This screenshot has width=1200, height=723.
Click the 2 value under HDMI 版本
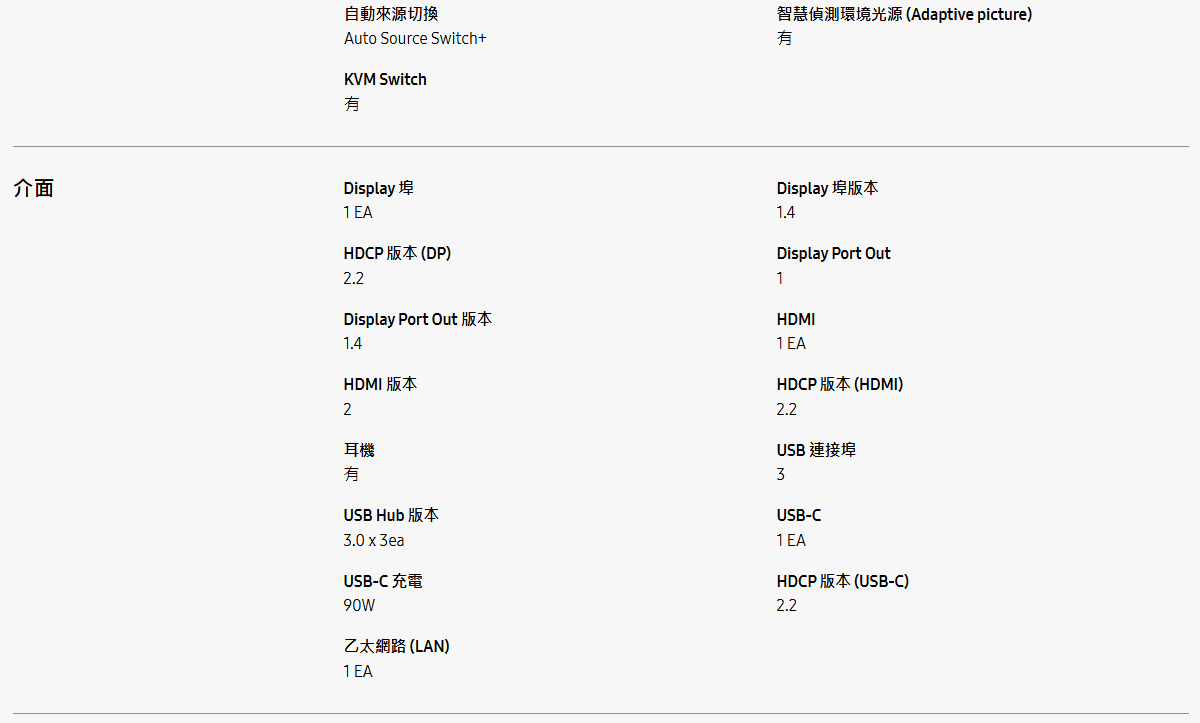(348, 409)
